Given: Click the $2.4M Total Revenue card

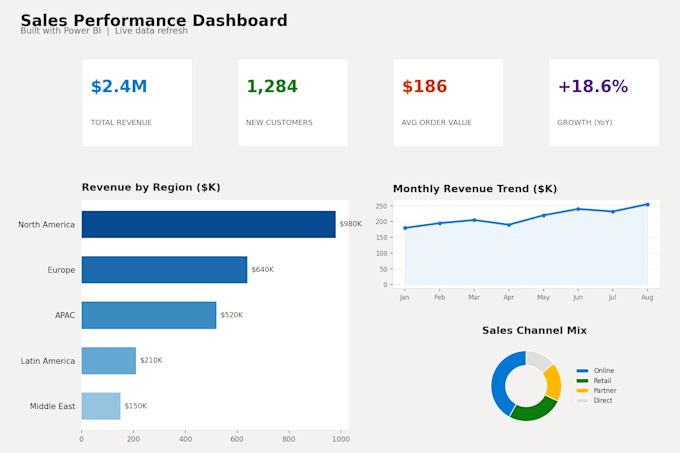Looking at the screenshot, I should point(137,103).
